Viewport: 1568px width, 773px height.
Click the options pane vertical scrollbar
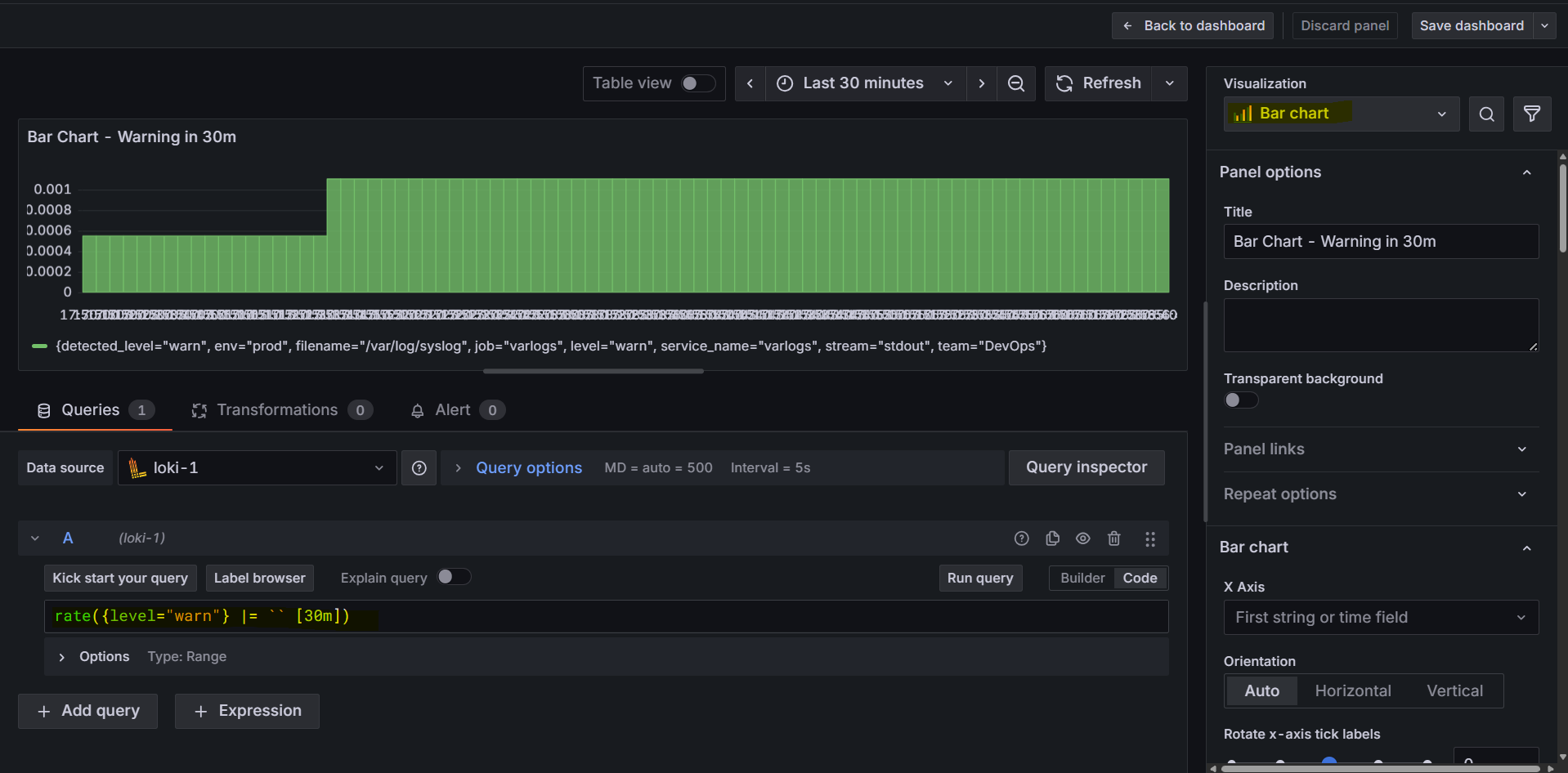pyautogui.click(x=1562, y=209)
